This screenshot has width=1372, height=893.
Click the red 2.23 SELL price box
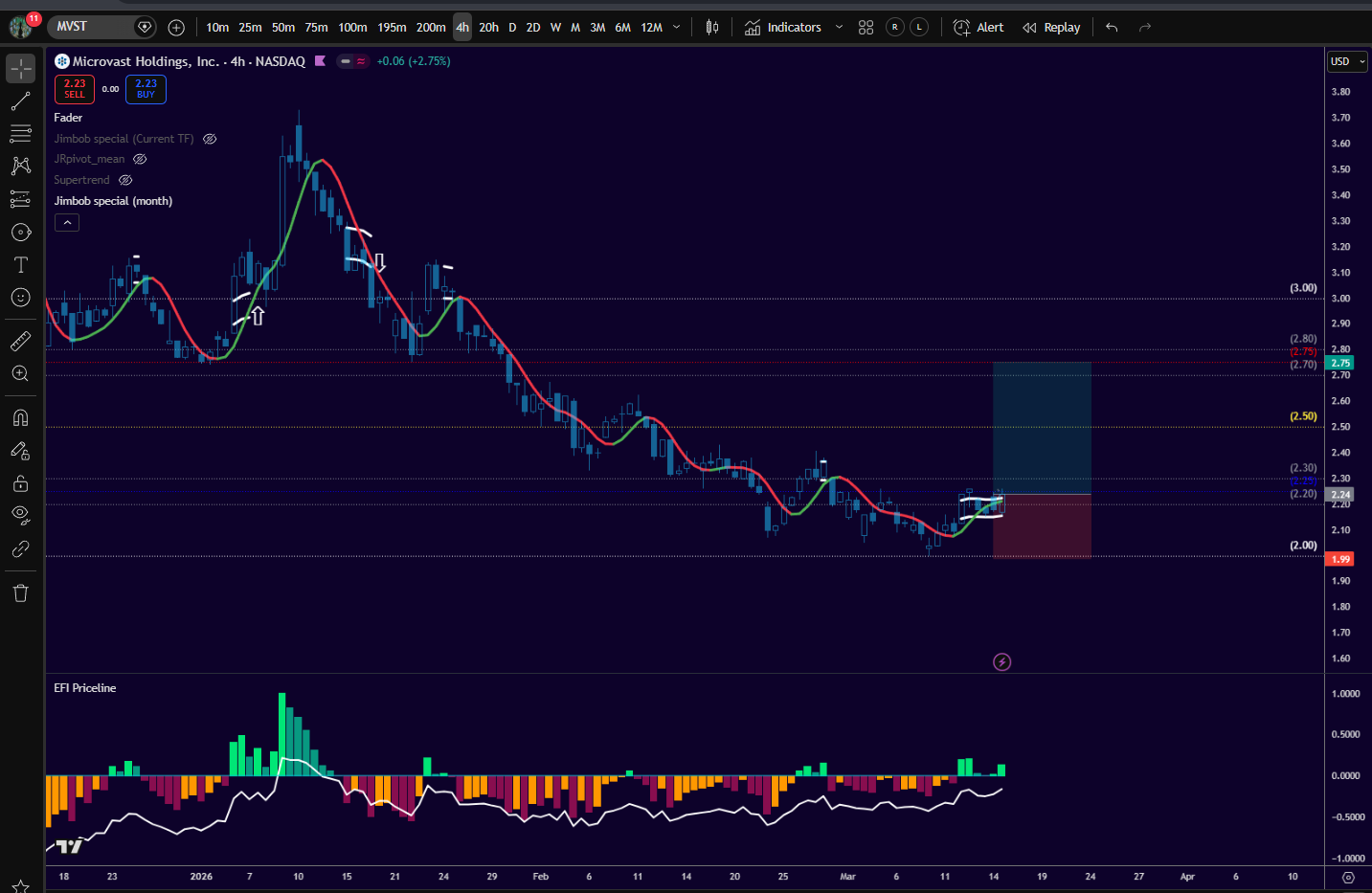pos(75,89)
